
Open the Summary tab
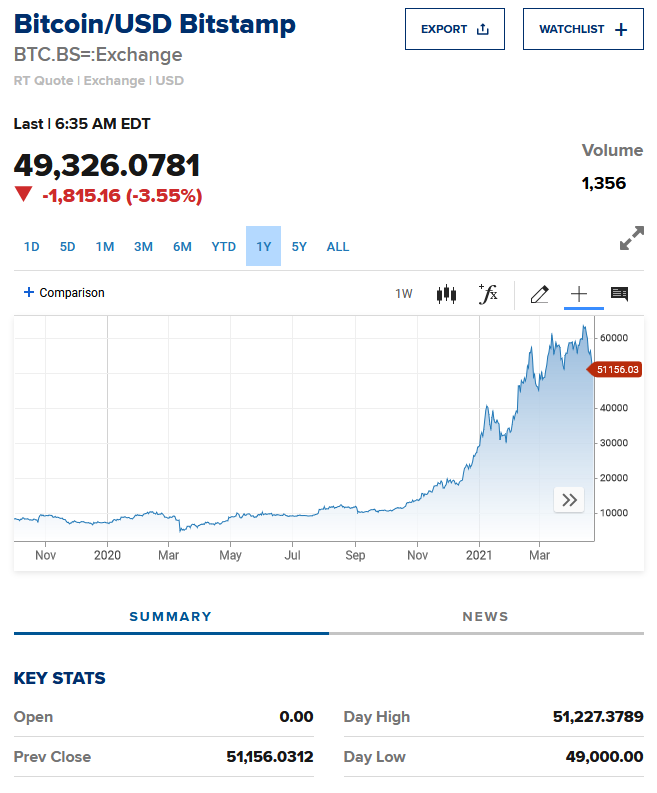[x=171, y=617]
